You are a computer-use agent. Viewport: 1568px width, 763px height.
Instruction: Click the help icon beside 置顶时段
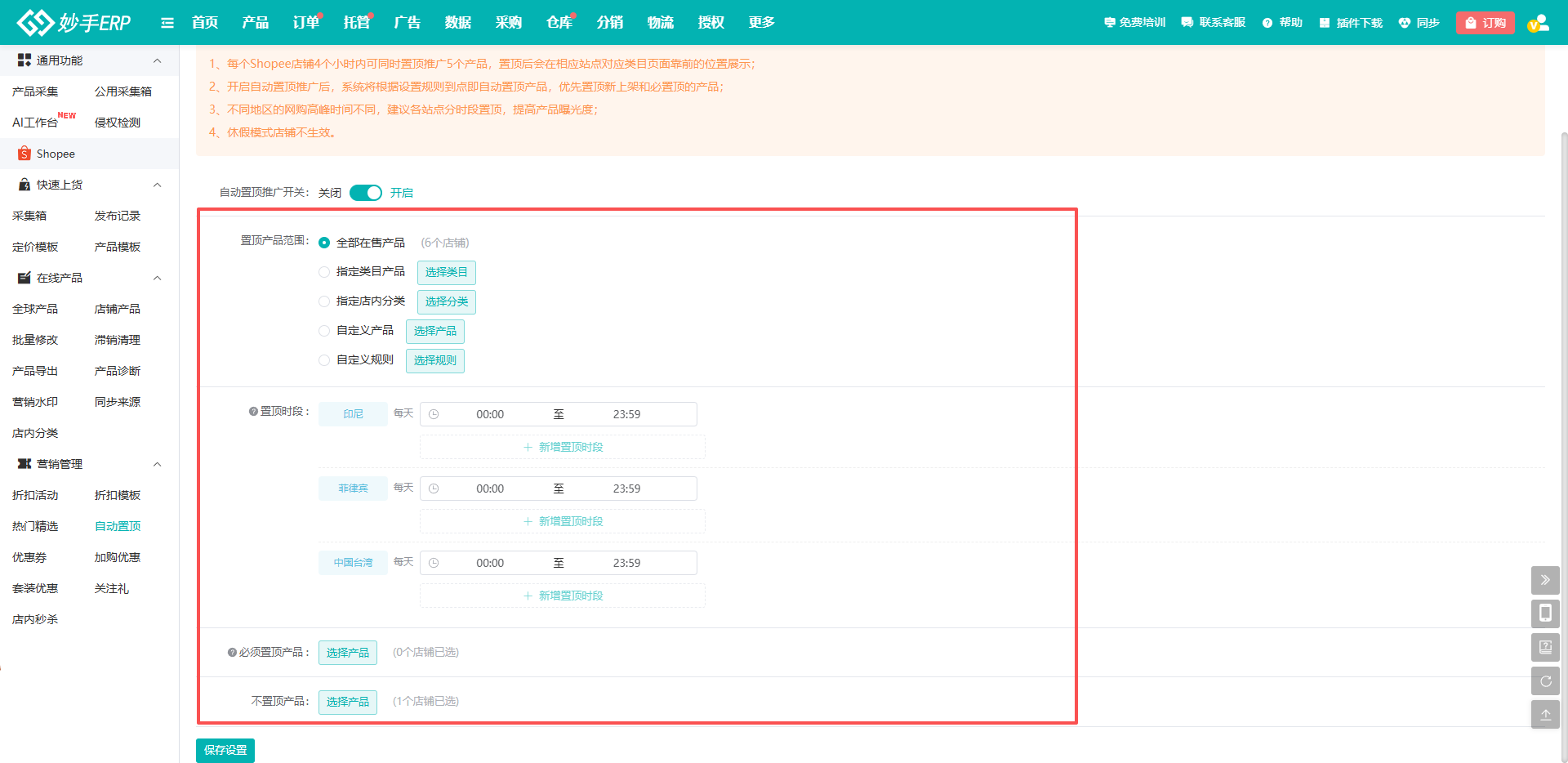click(253, 412)
